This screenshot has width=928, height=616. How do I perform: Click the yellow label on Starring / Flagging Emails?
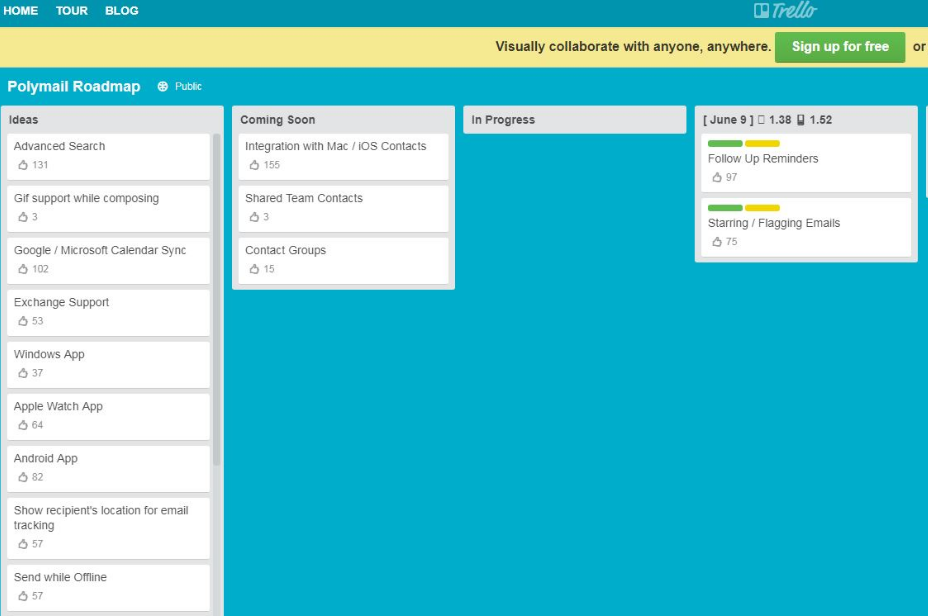pos(762,208)
